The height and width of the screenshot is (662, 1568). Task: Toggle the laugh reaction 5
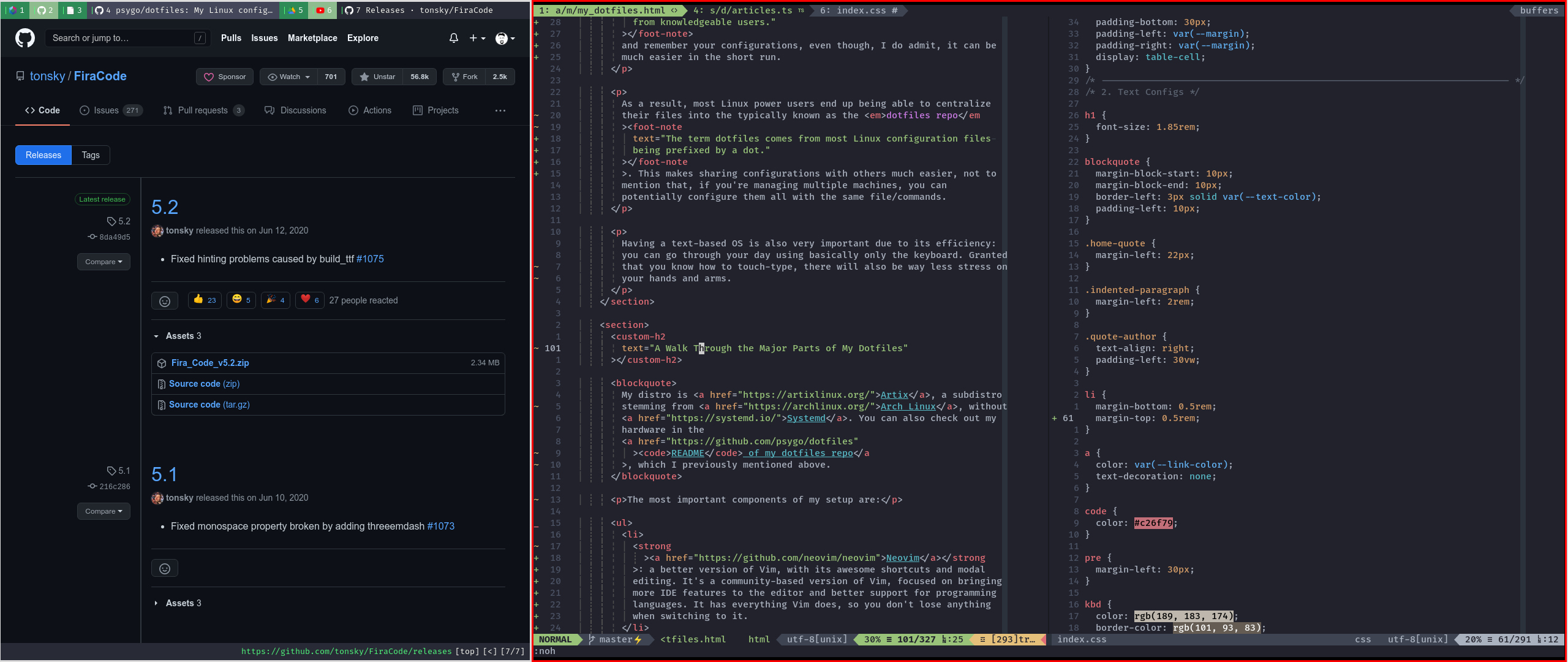pos(241,300)
